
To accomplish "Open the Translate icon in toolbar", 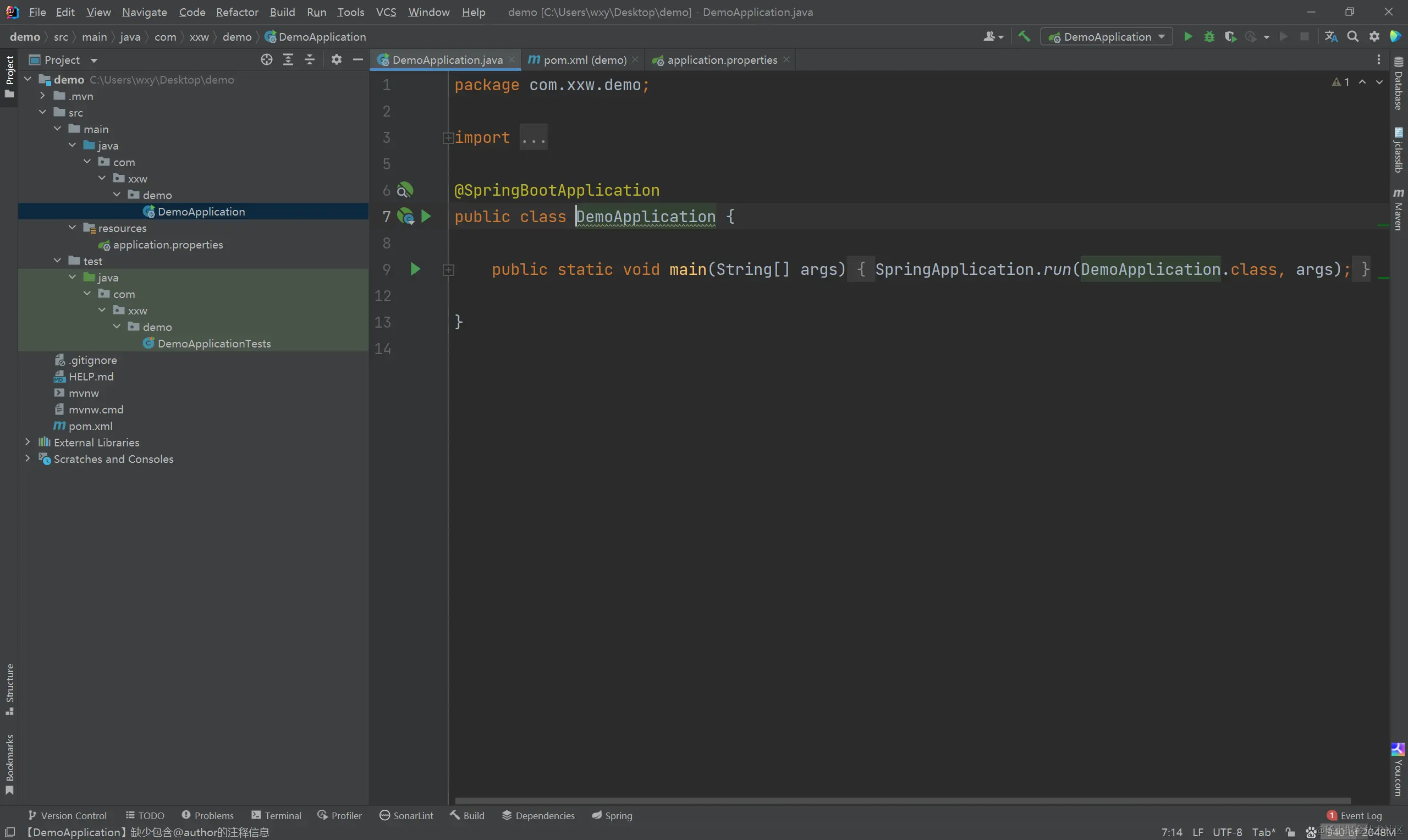I will point(1331,37).
